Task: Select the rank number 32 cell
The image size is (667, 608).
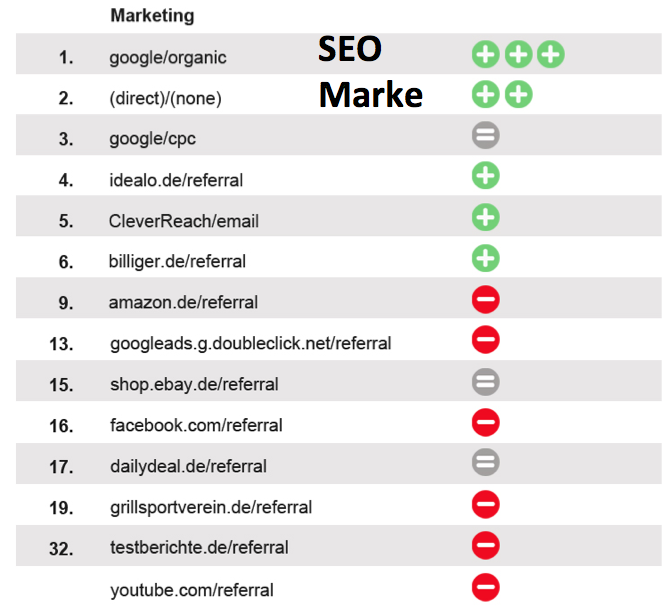Action: click(x=63, y=547)
